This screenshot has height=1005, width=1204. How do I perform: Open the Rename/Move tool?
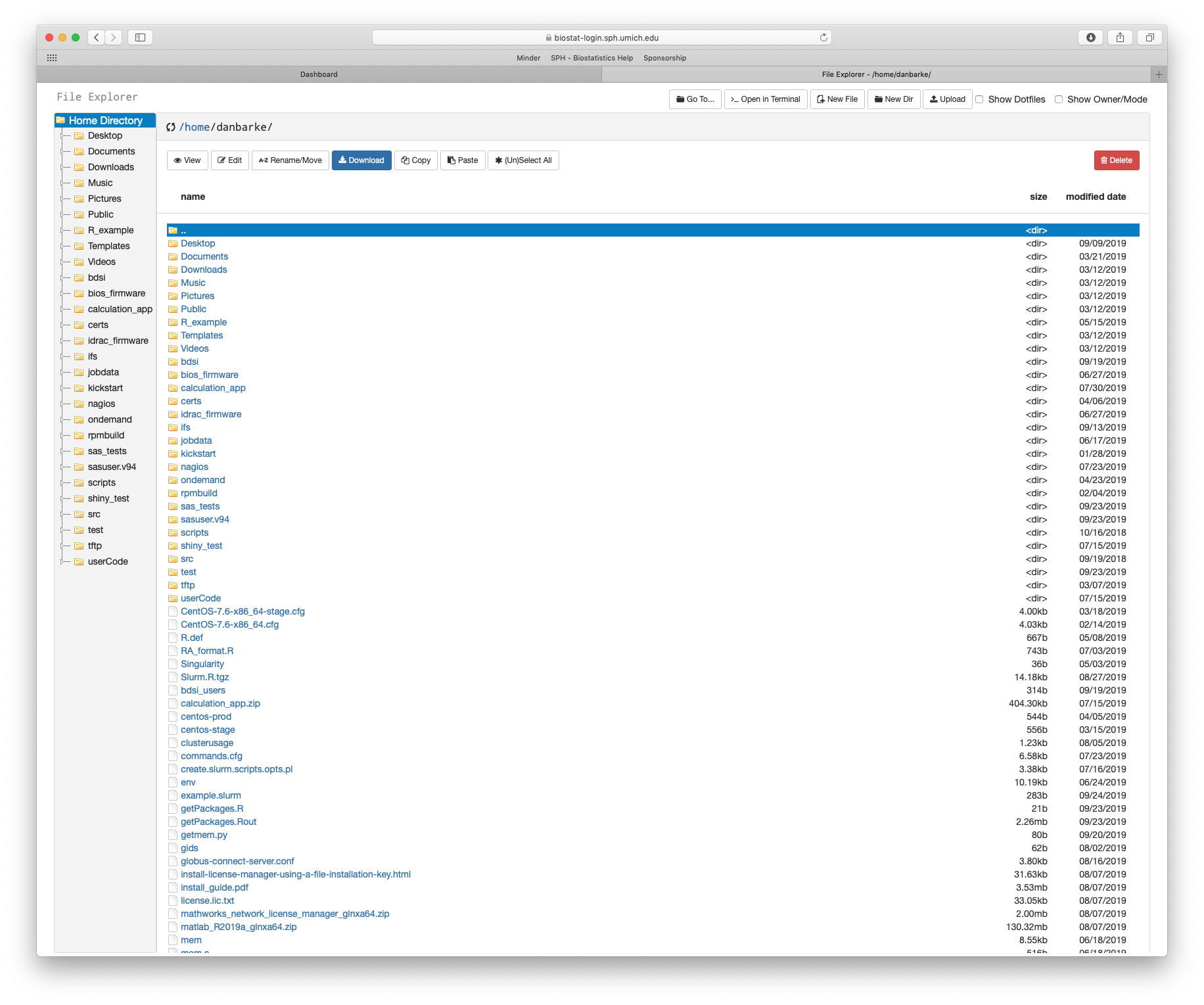(x=290, y=160)
